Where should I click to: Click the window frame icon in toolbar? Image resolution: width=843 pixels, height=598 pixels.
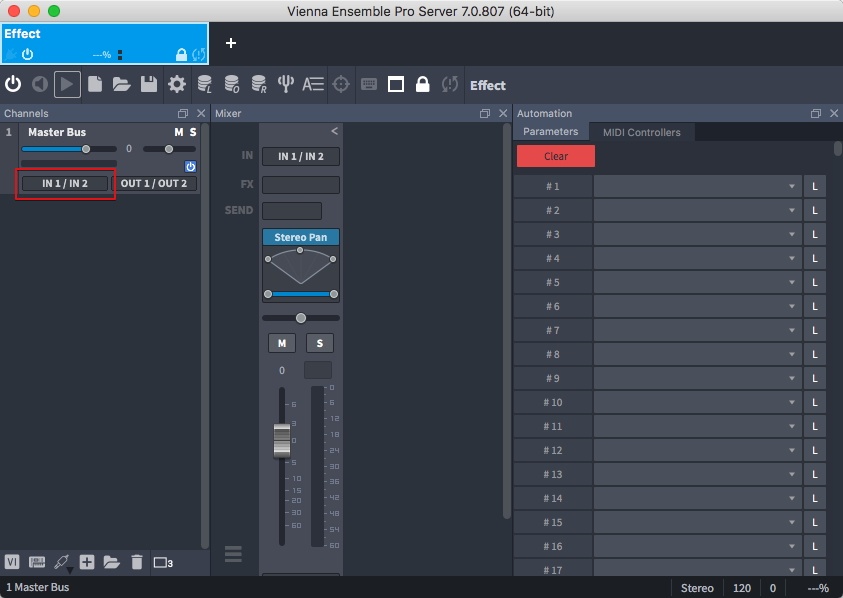396,84
